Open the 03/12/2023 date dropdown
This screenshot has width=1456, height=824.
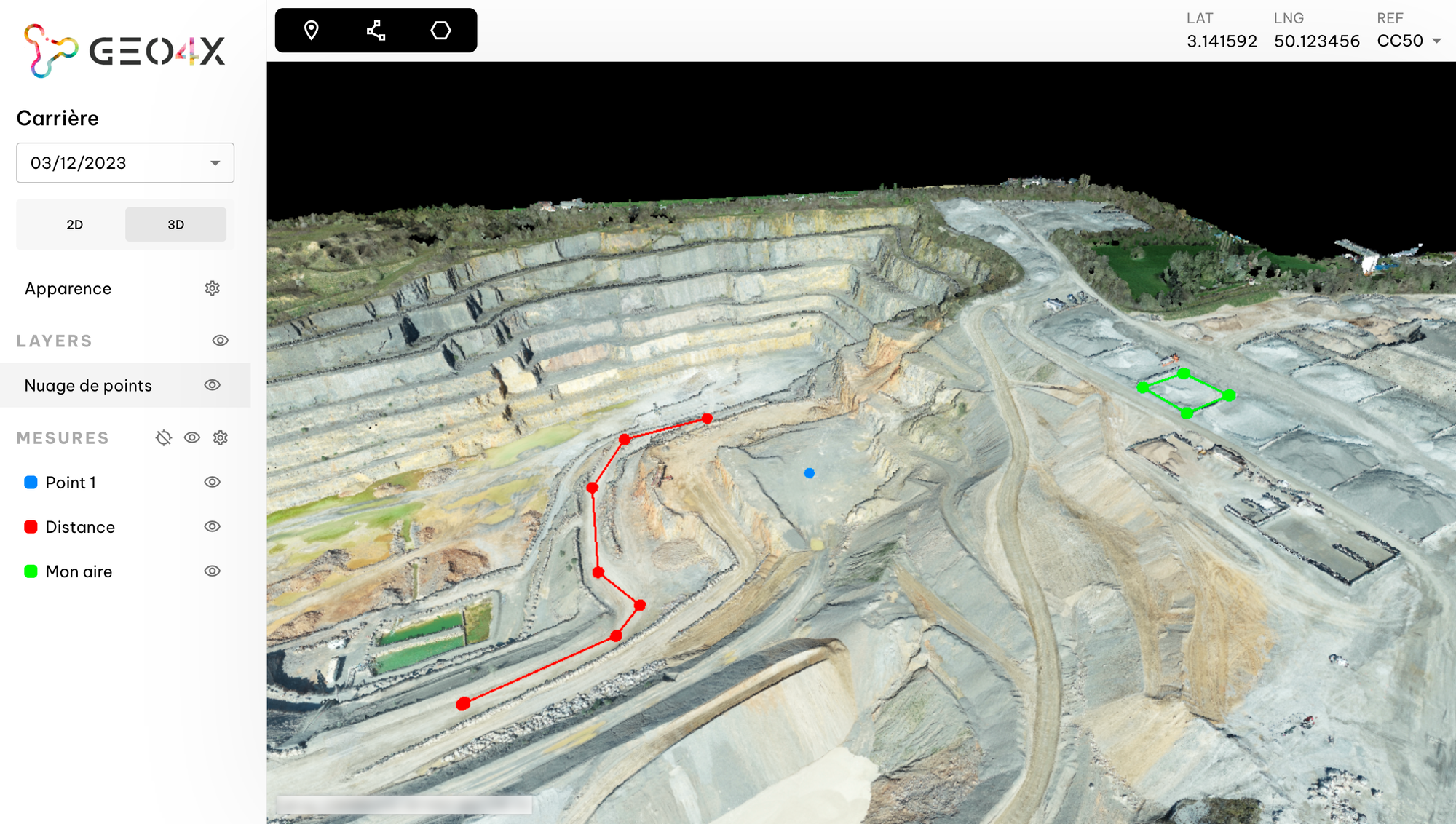tap(125, 163)
